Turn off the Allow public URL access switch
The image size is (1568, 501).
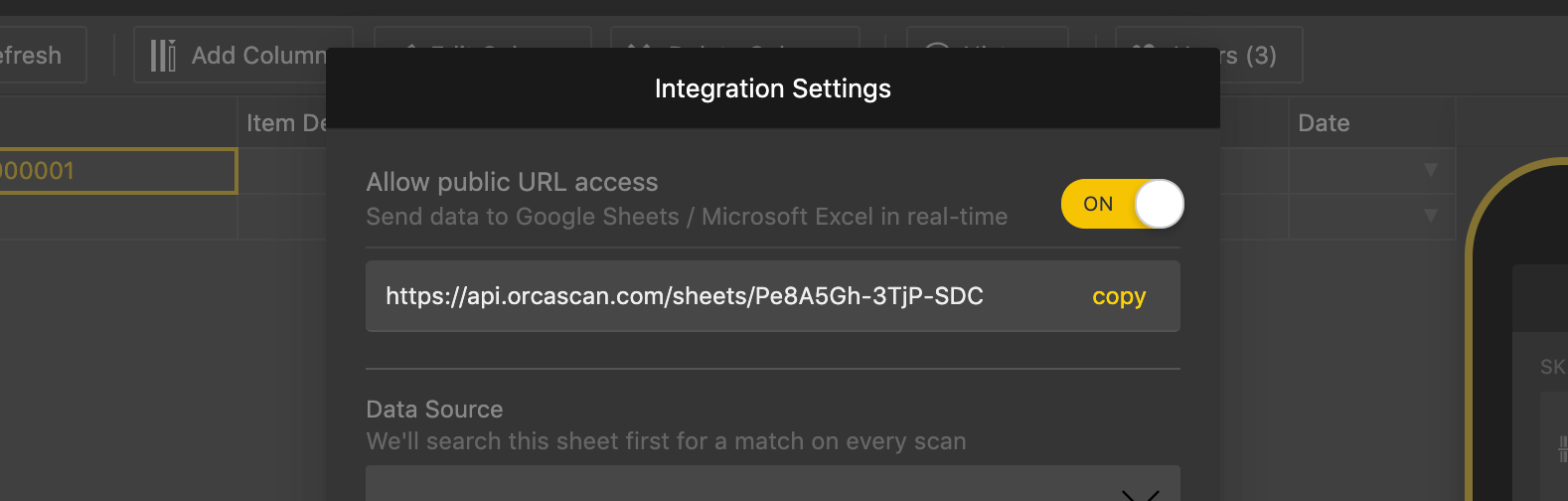(1123, 204)
